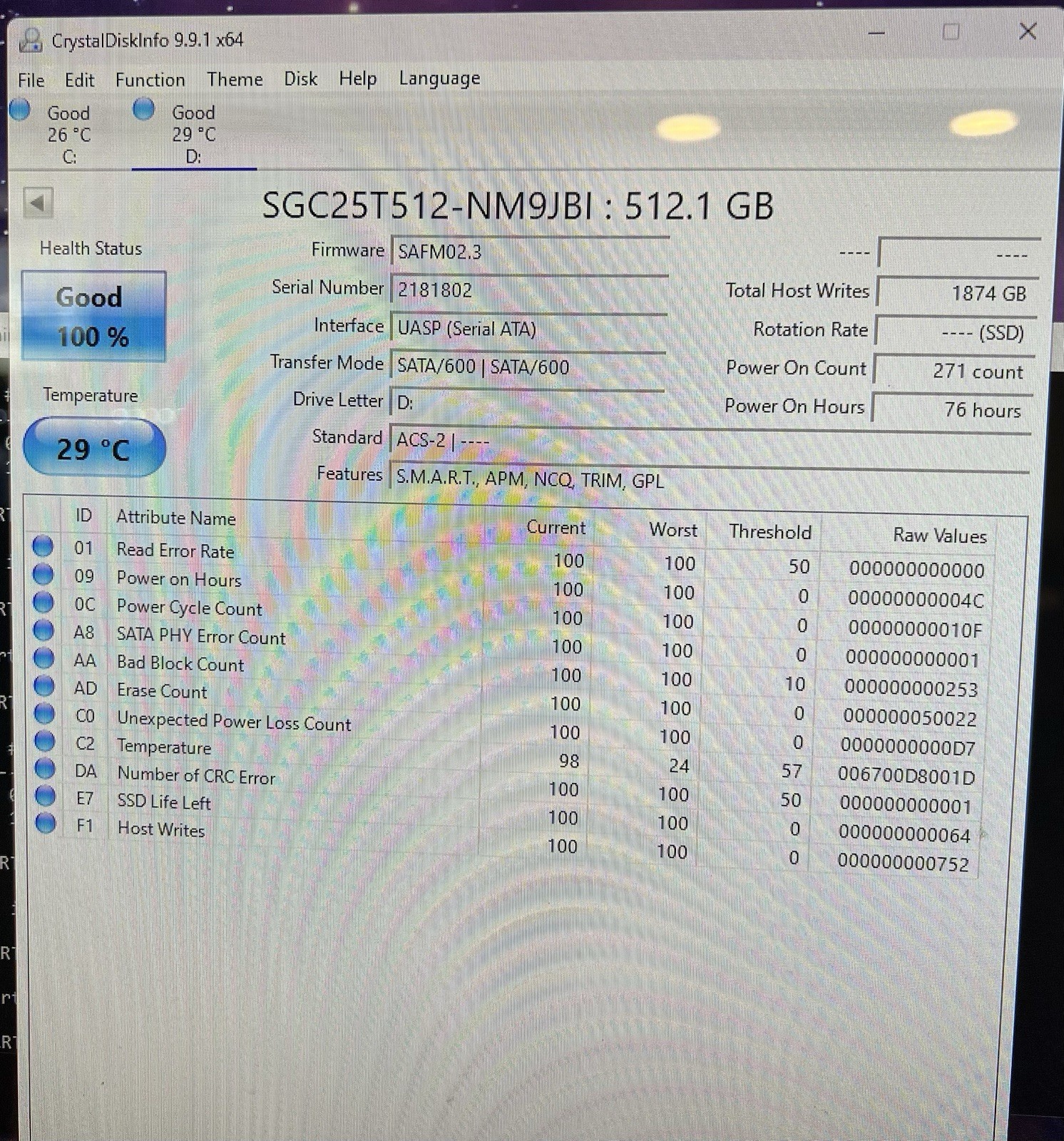This screenshot has height=1141, width=1064.
Task: Click raw value 00000000004C
Action: click(x=916, y=599)
